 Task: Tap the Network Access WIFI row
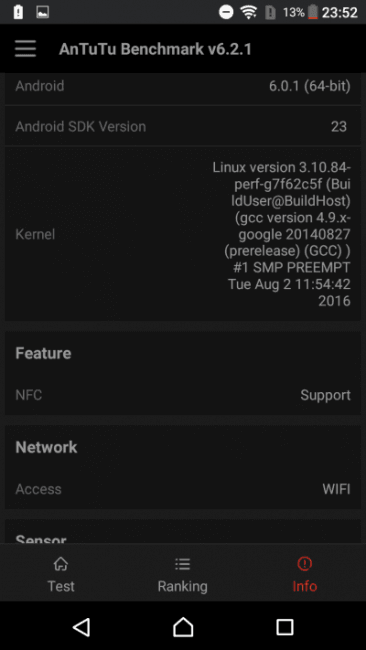tap(183, 489)
